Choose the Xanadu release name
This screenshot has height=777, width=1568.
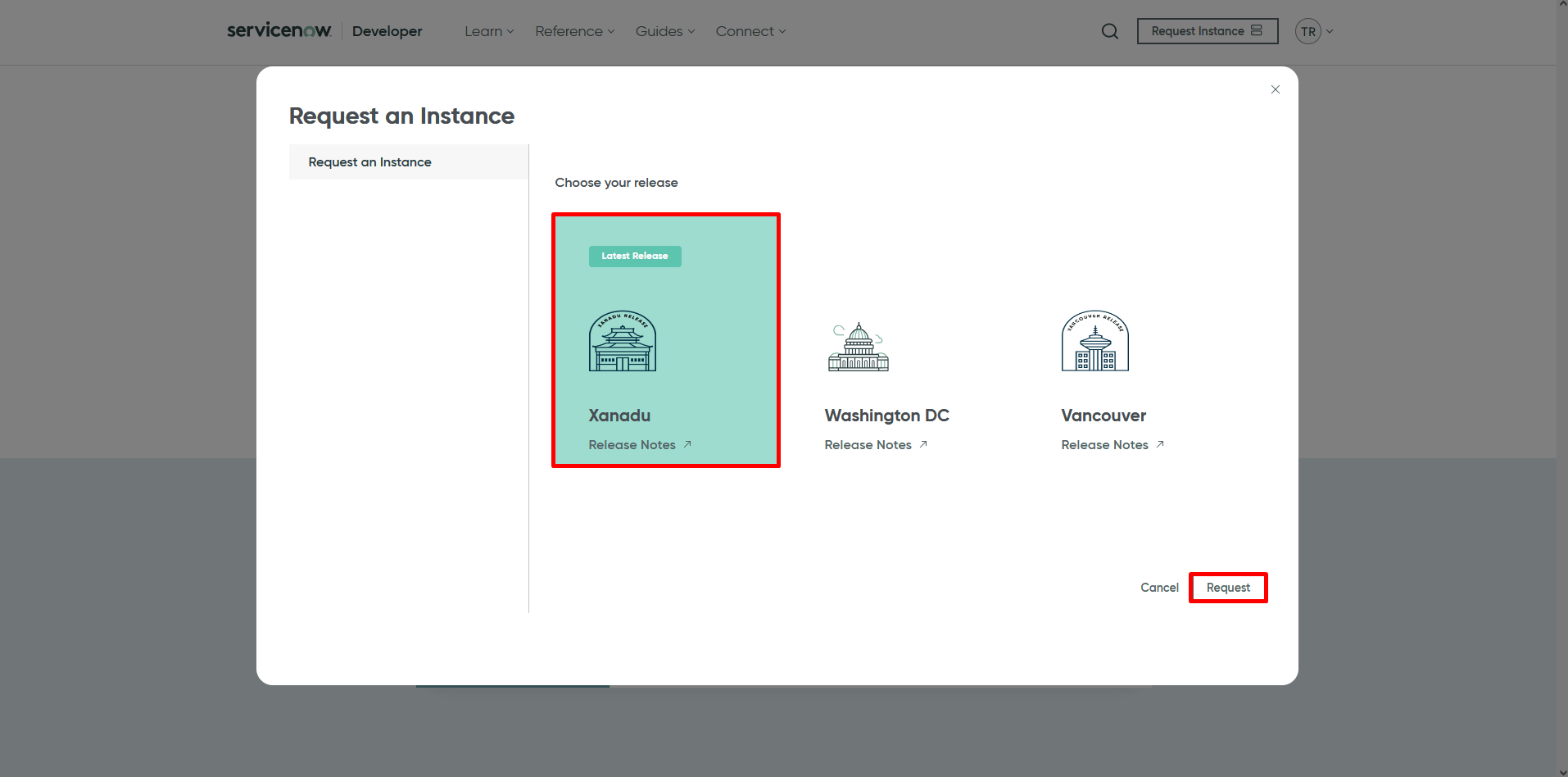(x=619, y=416)
